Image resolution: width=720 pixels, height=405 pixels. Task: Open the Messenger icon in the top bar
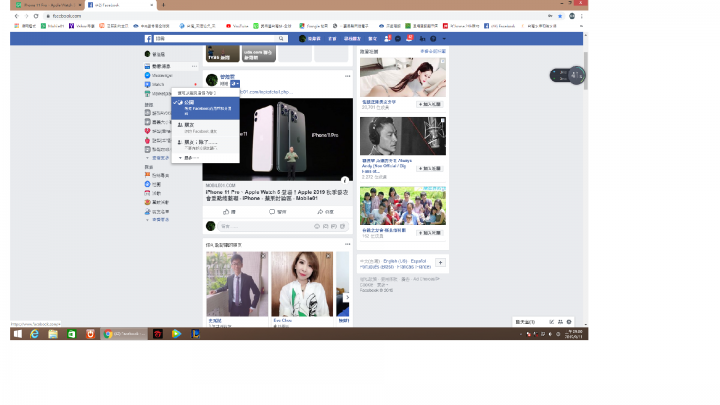point(398,39)
